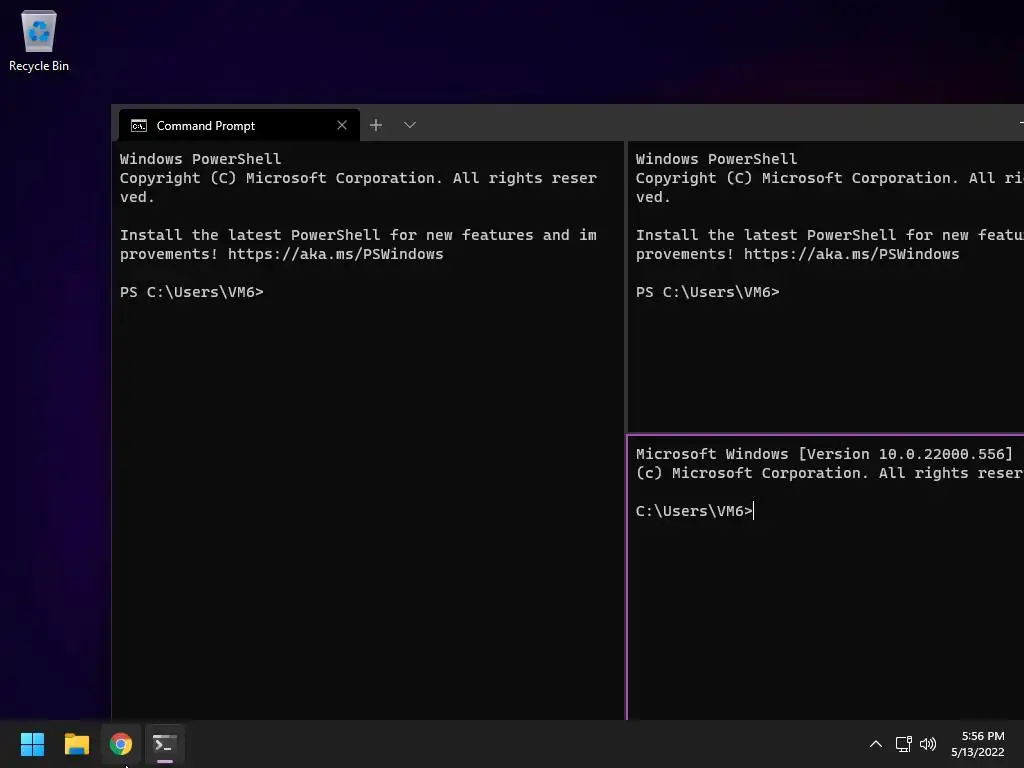The height and width of the screenshot is (768, 1024).
Task: Open the Recycle Bin desktop icon
Action: (x=39, y=40)
